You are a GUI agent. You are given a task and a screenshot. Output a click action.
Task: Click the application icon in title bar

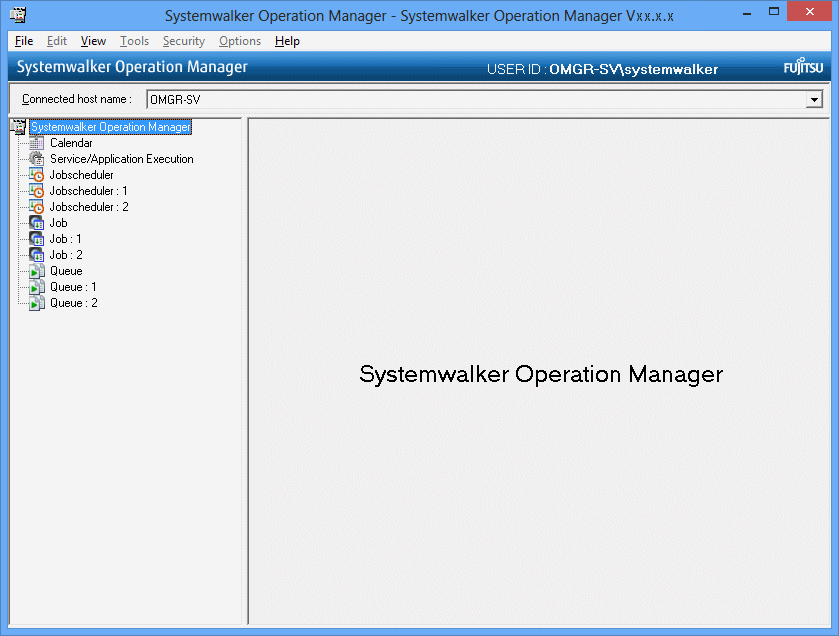click(18, 15)
